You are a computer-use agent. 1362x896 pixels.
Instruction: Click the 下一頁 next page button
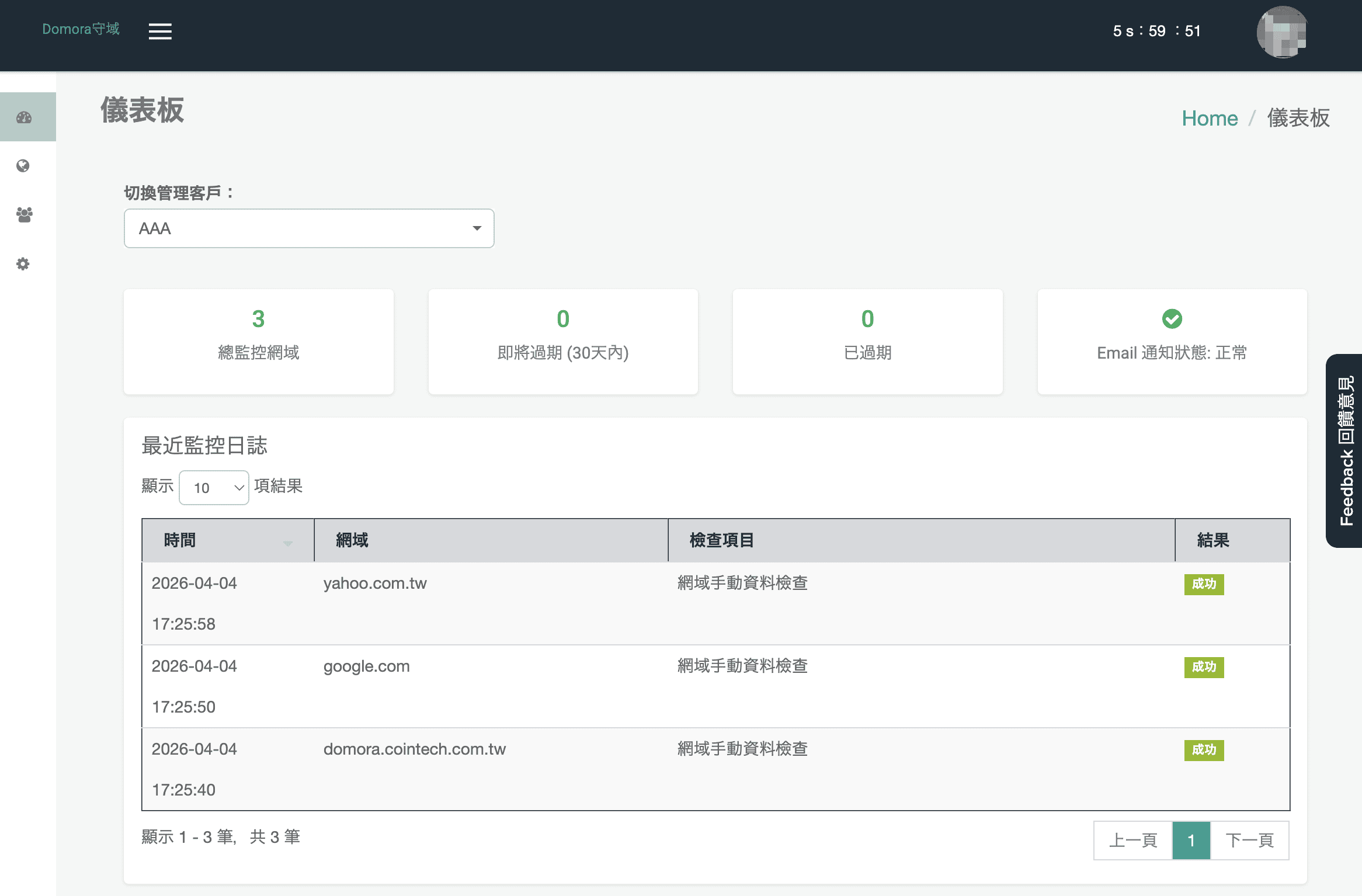(x=1249, y=840)
